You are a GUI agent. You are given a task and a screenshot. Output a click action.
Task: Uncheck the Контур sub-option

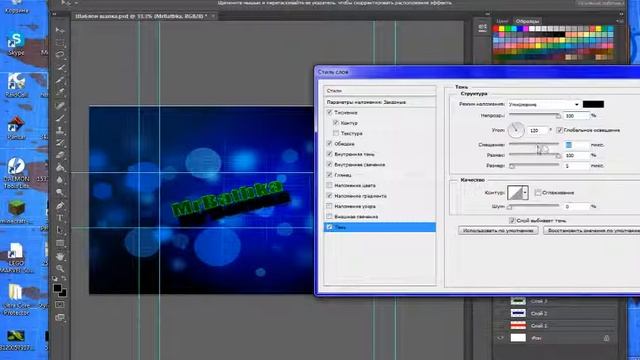point(336,122)
